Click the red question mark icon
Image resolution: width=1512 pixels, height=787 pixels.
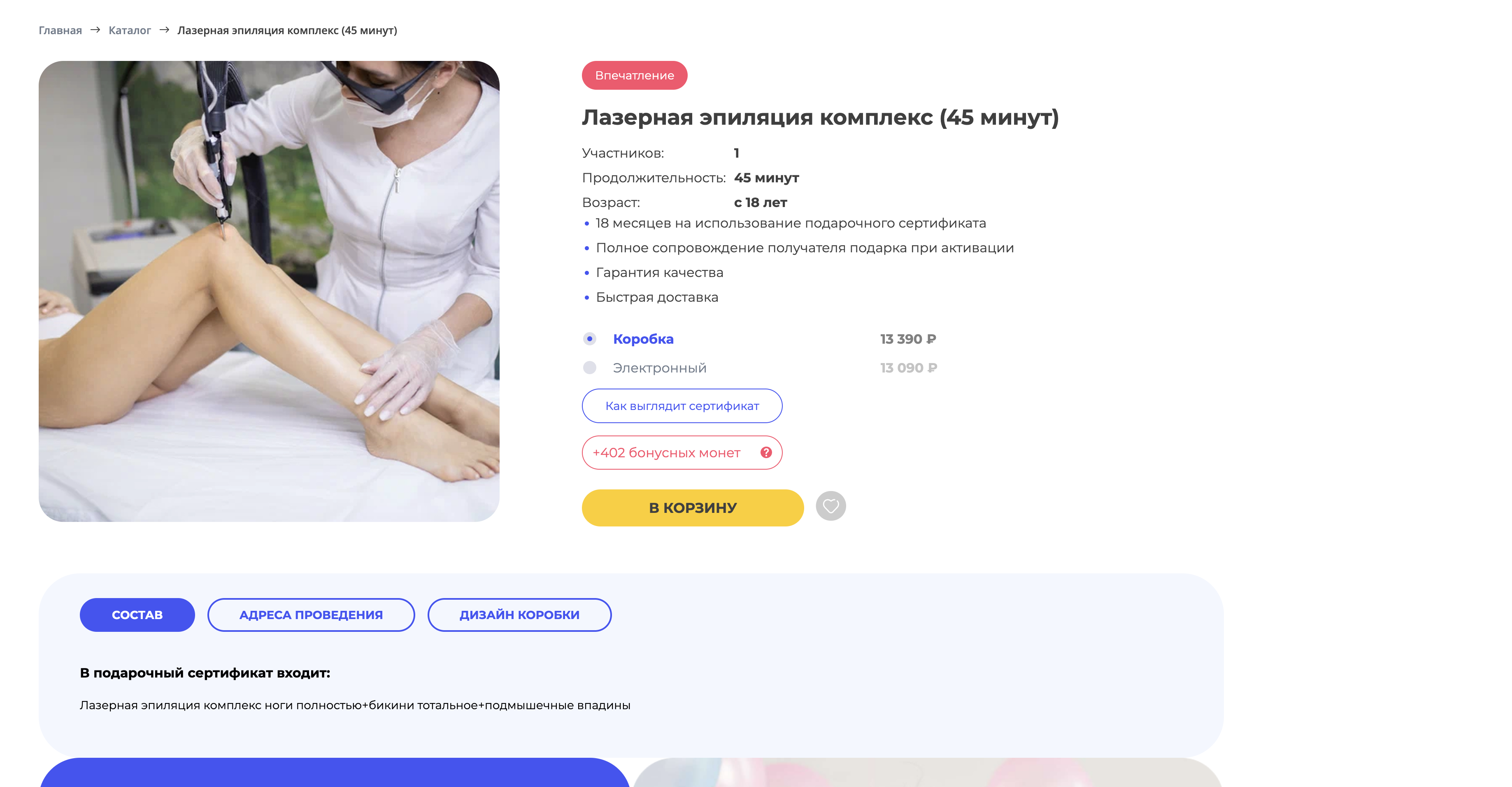pos(766,452)
